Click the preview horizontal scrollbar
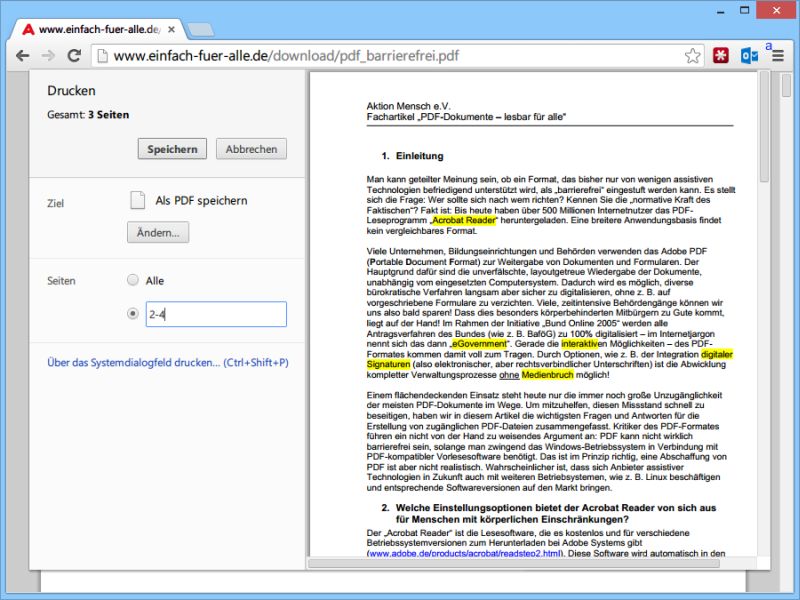Screen dimensions: 800x600 click(514, 563)
